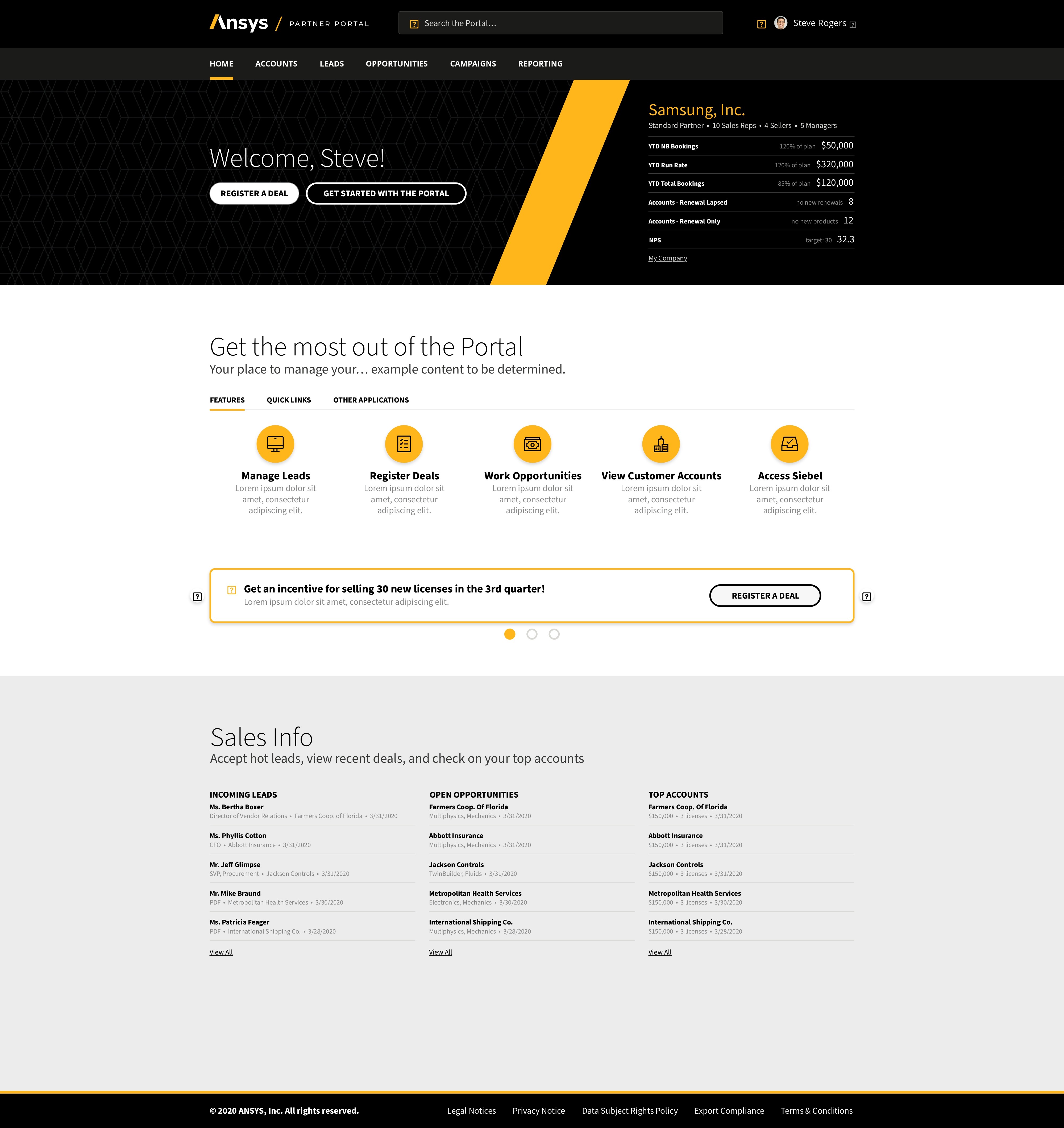Click the Manage Leads monitor icon
Image resolution: width=1064 pixels, height=1128 pixels.
[x=275, y=444]
